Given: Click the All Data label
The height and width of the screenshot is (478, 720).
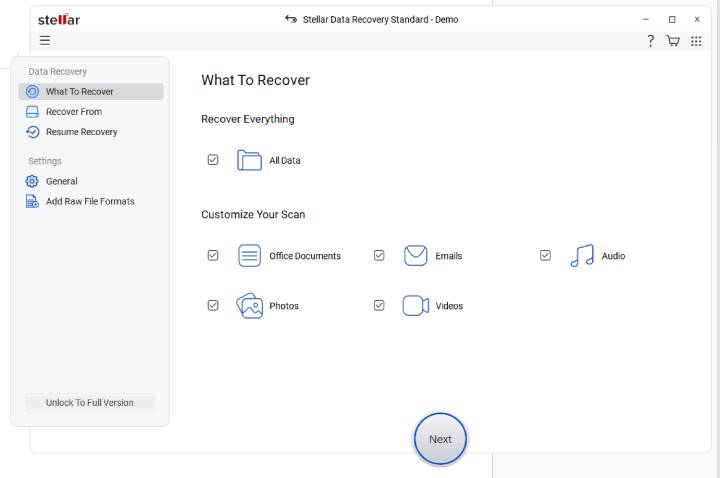Looking at the screenshot, I should [285, 161].
